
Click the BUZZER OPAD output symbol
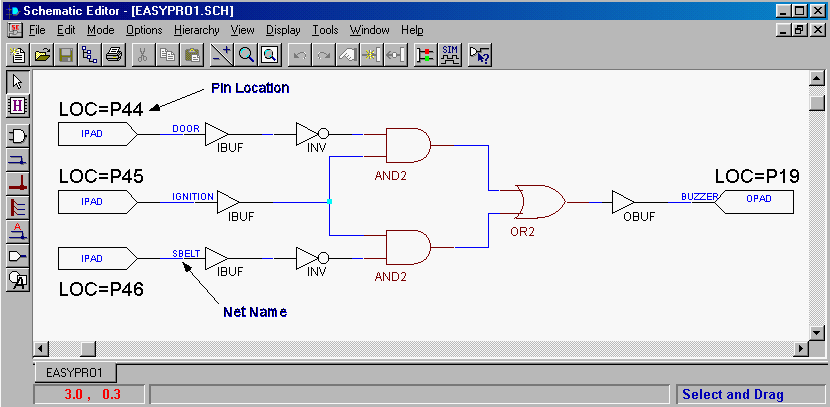click(x=757, y=201)
